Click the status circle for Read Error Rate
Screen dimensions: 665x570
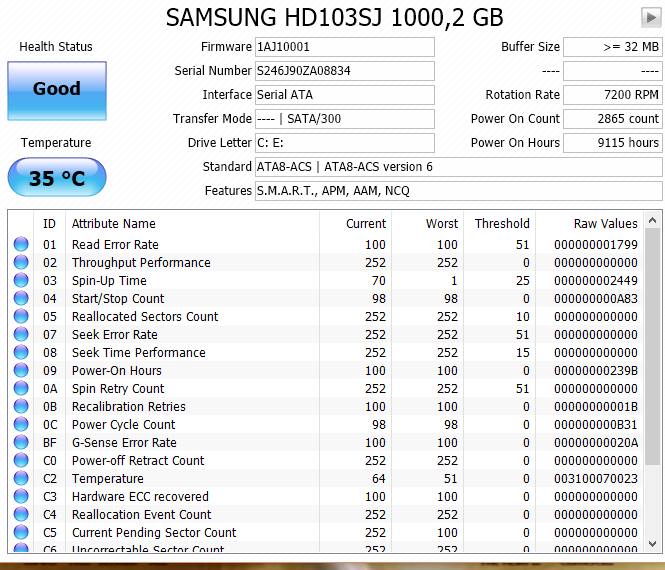click(21, 244)
